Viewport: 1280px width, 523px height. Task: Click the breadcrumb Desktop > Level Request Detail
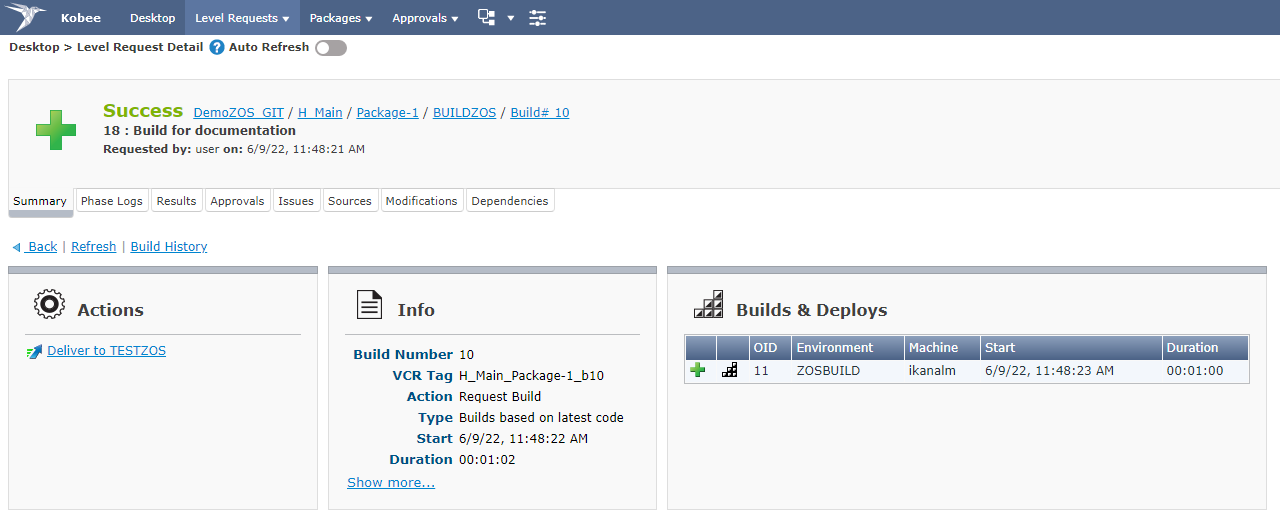106,47
